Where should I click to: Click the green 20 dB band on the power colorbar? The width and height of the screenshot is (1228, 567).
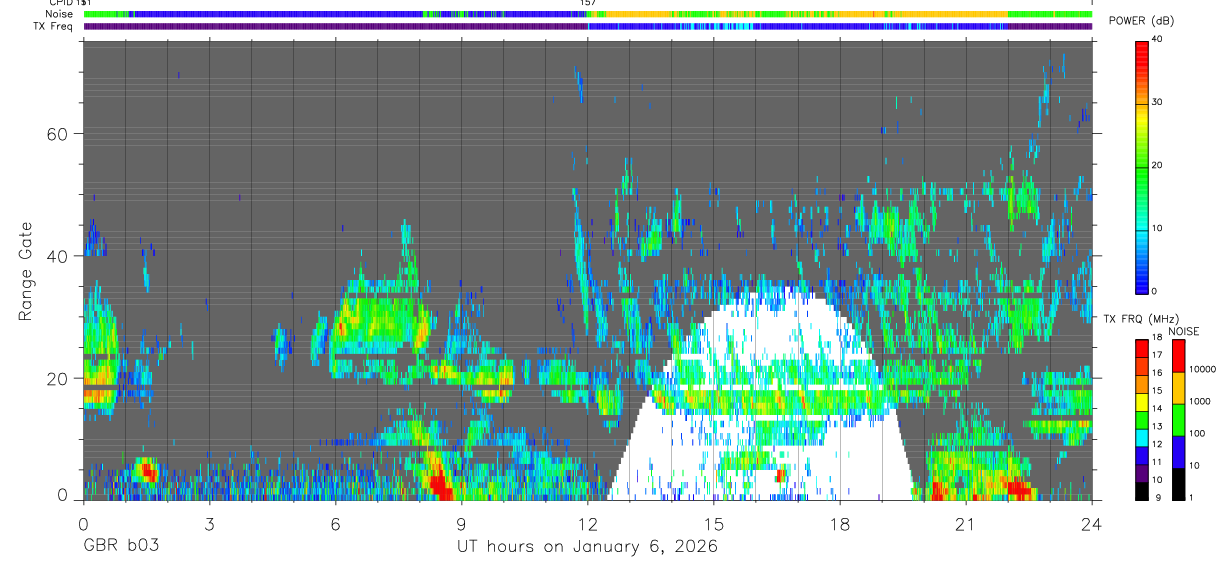pyautogui.click(x=1141, y=166)
